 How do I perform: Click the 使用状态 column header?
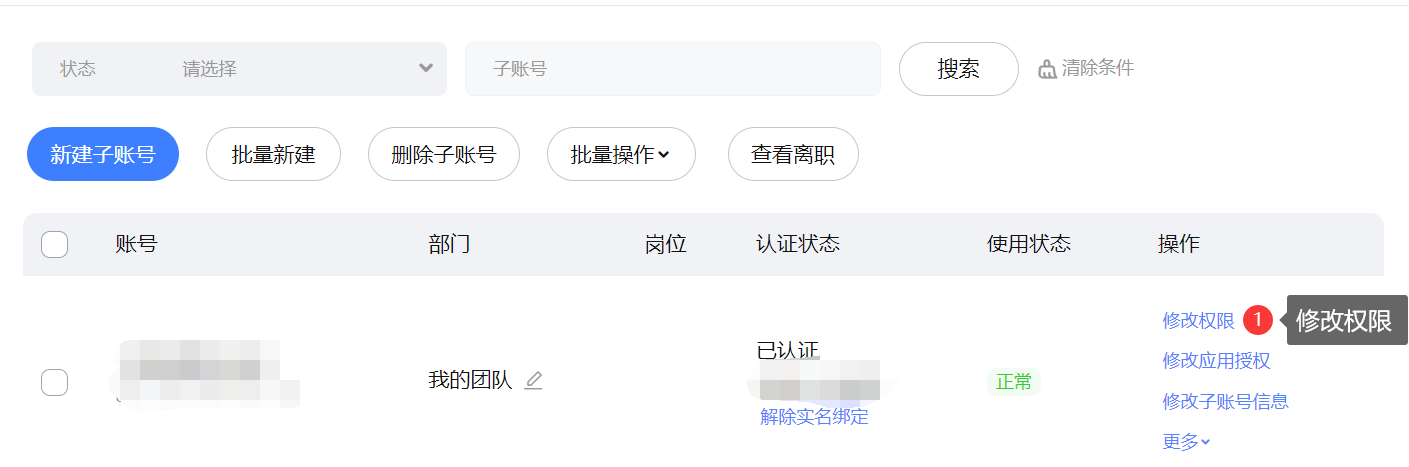point(1028,244)
